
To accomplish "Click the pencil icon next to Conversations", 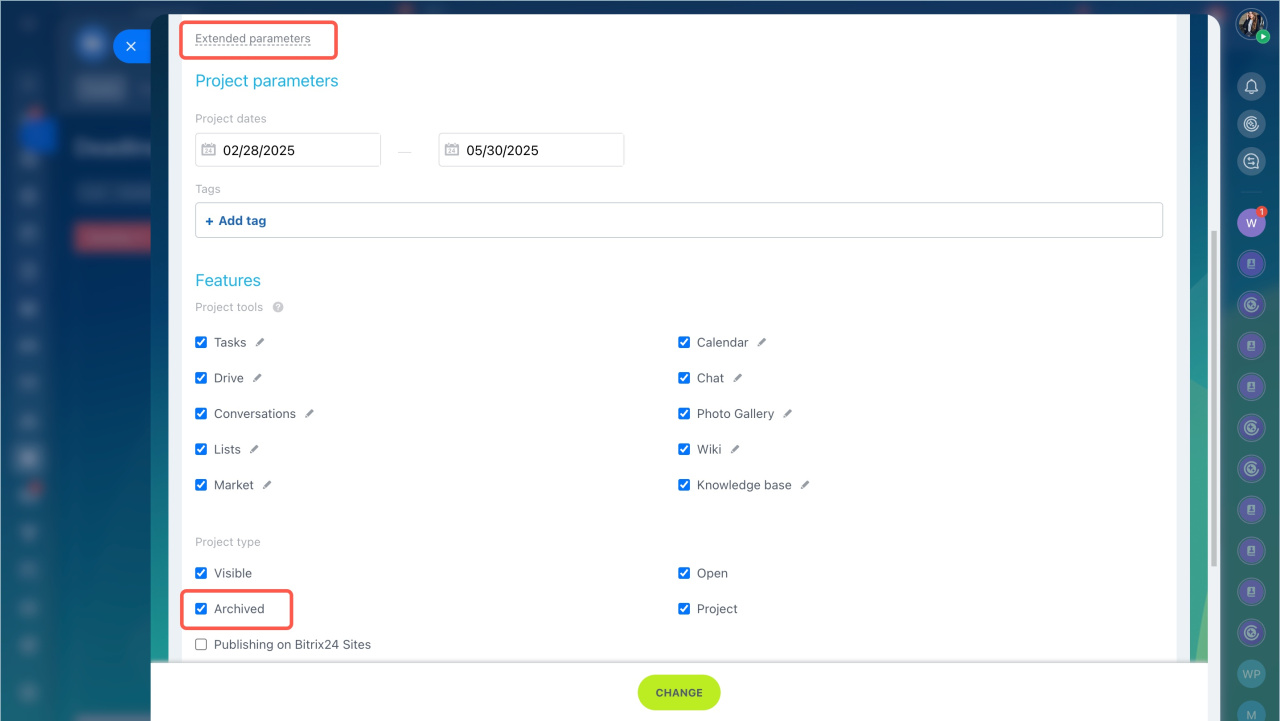I will [309, 414].
